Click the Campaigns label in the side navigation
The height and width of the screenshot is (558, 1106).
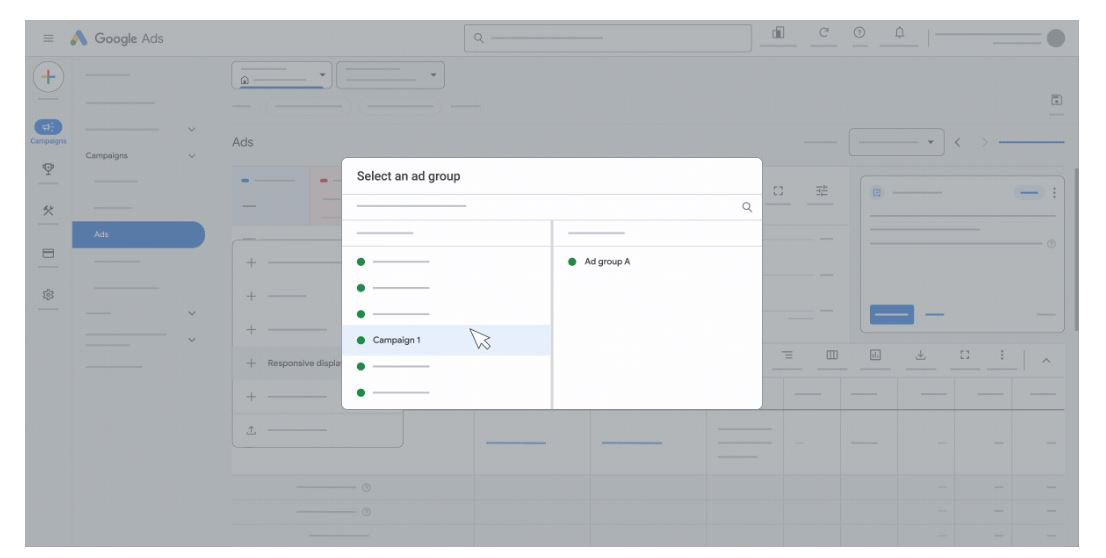pos(107,156)
